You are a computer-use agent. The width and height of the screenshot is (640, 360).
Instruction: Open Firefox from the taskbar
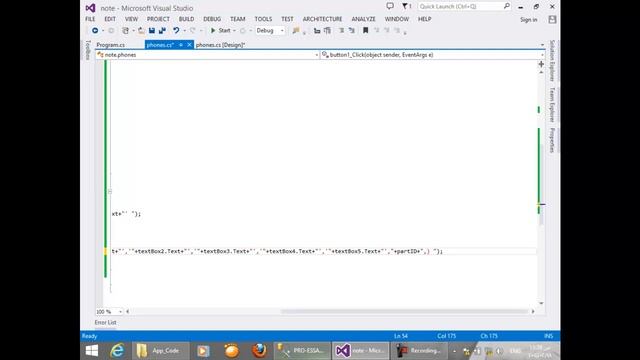(259, 351)
